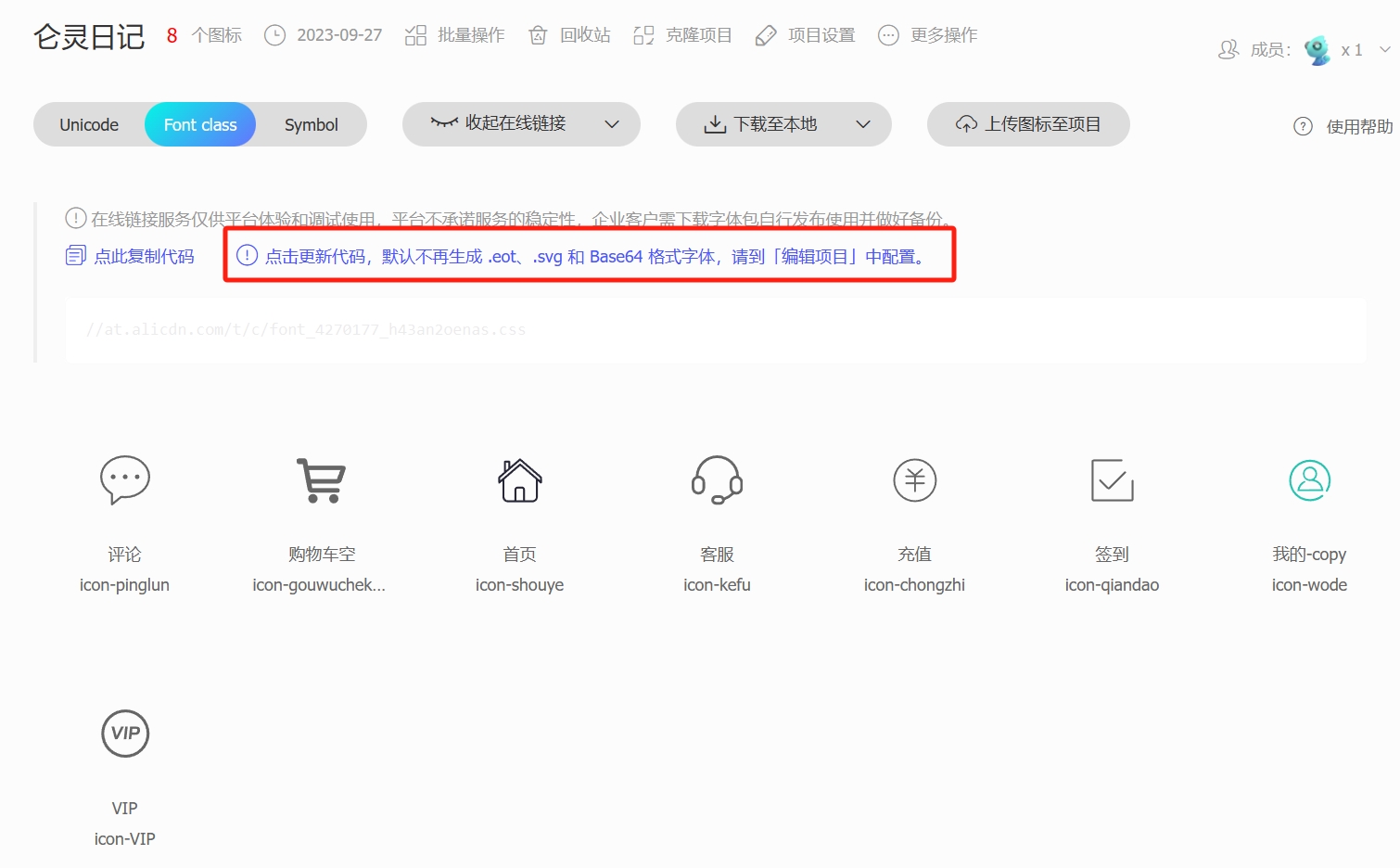The width and height of the screenshot is (1400, 868).
Task: Click 上传图标至项目 upload button
Action: coord(1028,124)
